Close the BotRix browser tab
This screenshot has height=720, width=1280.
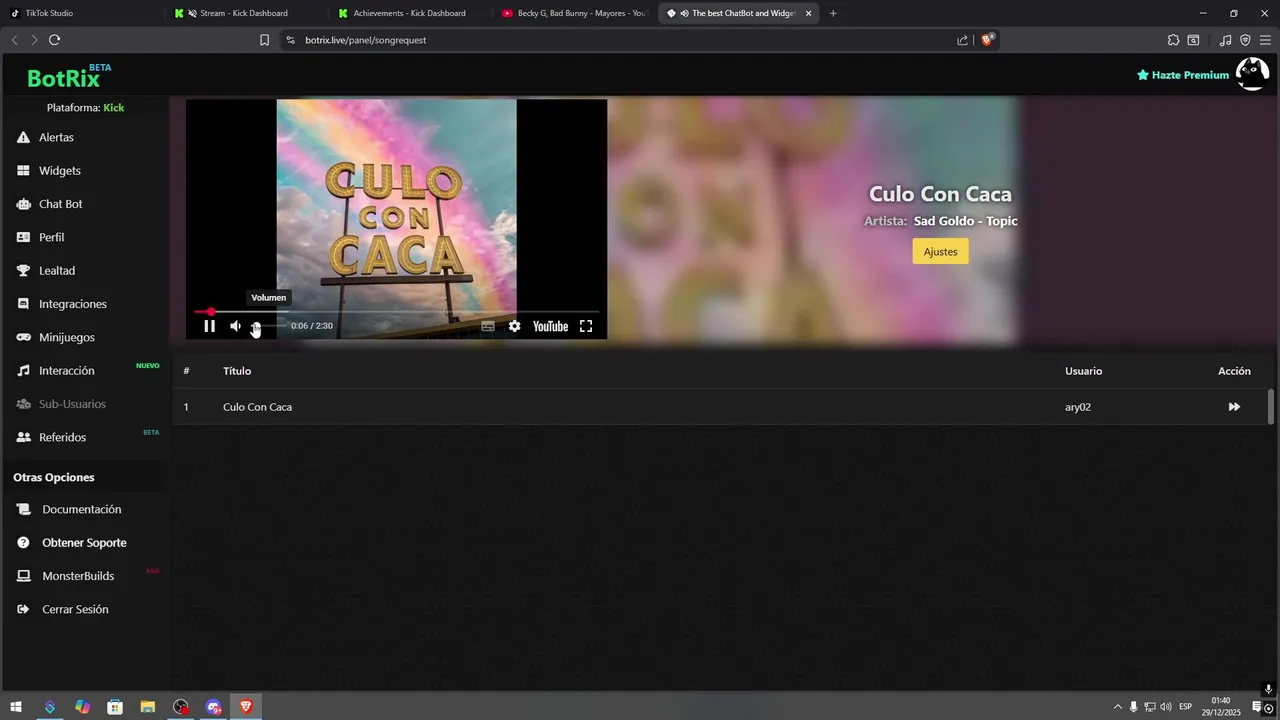point(809,13)
